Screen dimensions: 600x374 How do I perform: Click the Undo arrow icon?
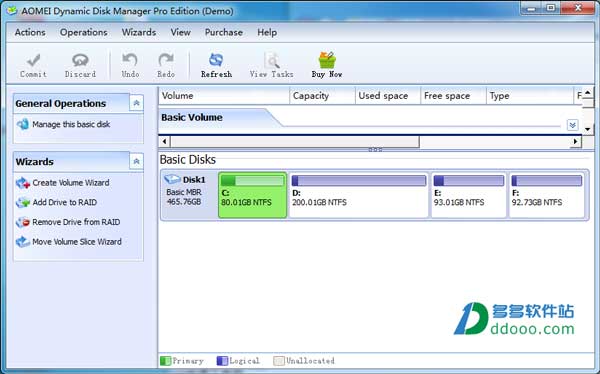(130, 60)
